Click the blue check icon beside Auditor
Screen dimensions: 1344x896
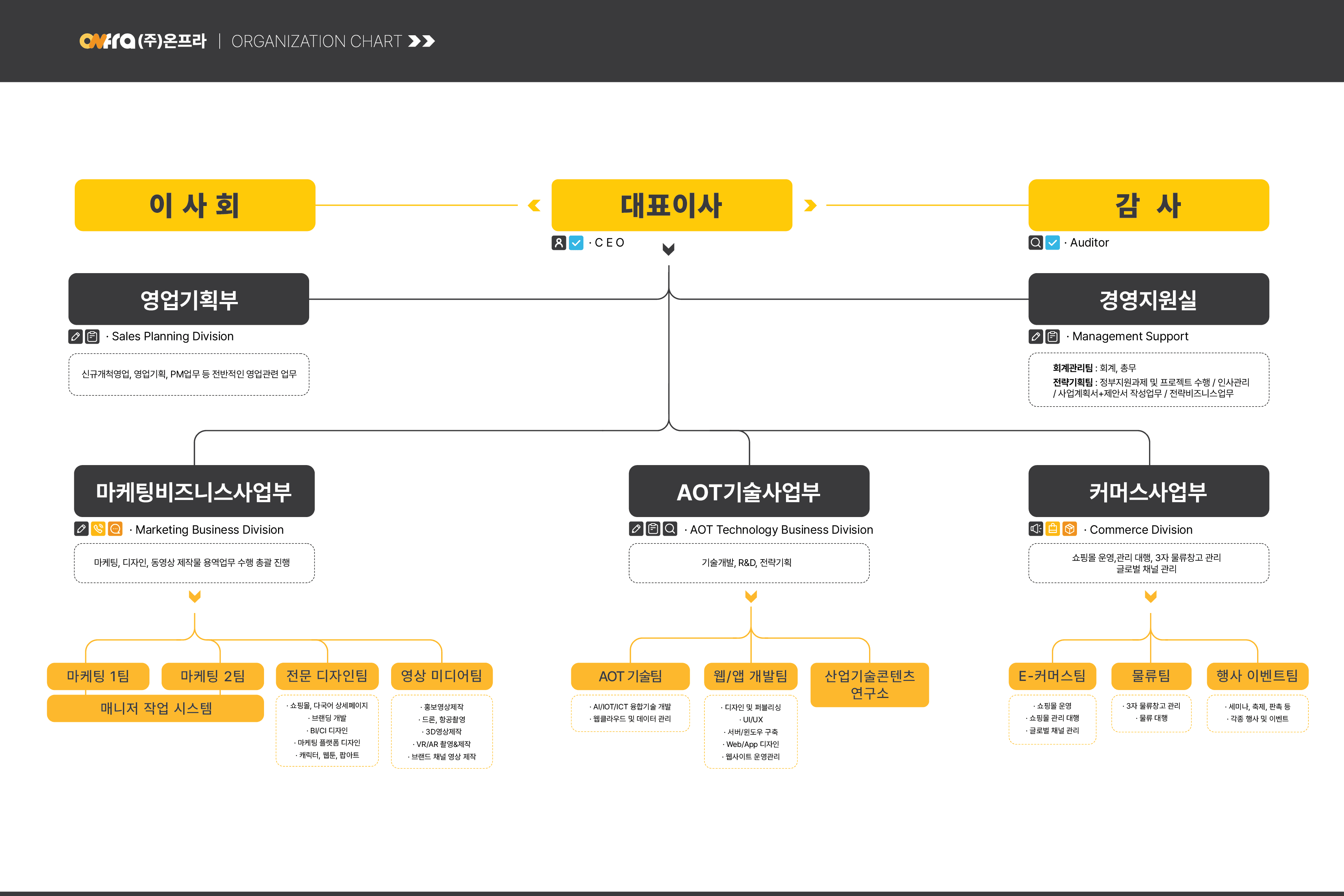click(1053, 243)
